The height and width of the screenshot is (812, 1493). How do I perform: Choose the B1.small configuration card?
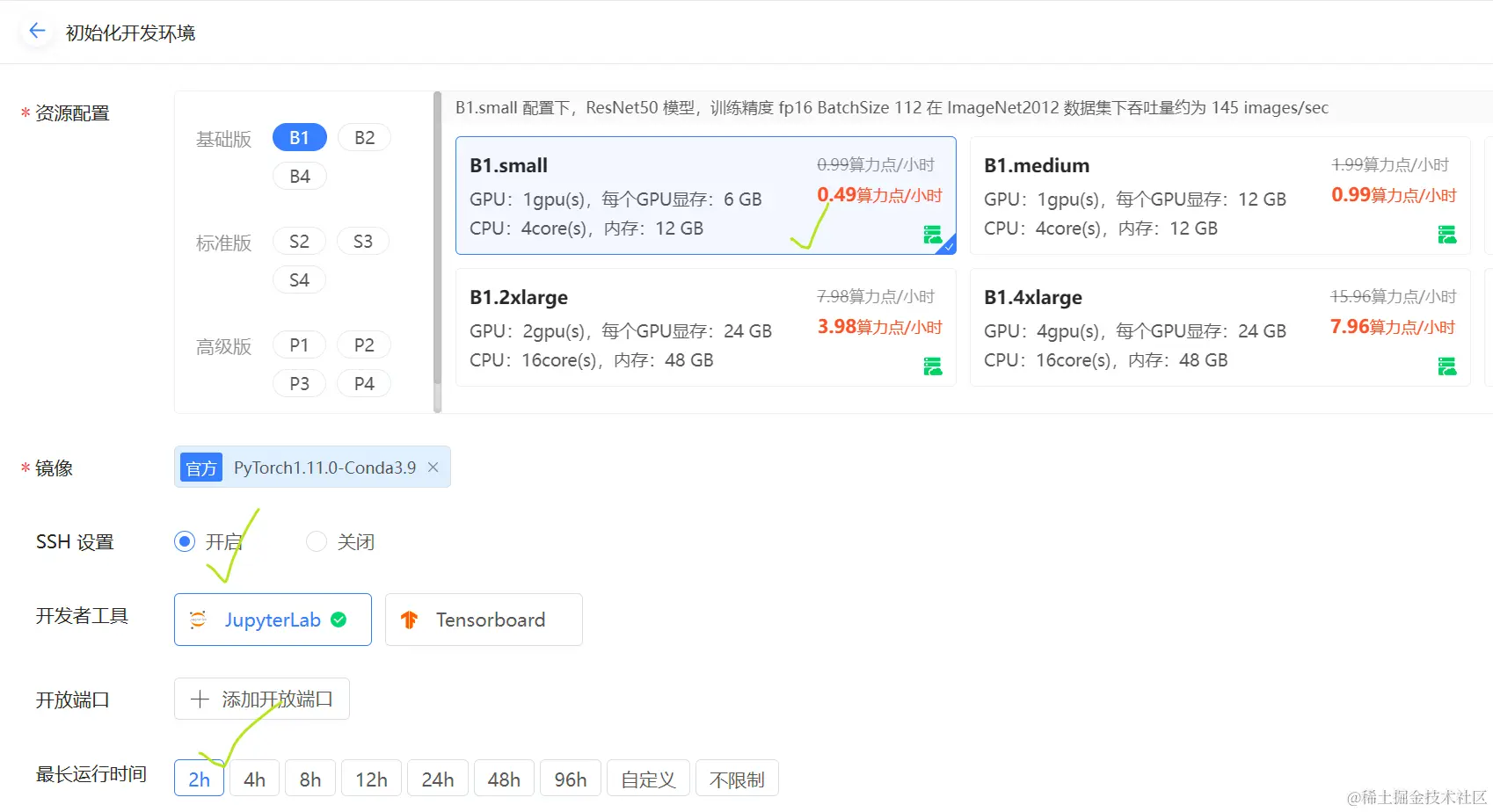(706, 195)
